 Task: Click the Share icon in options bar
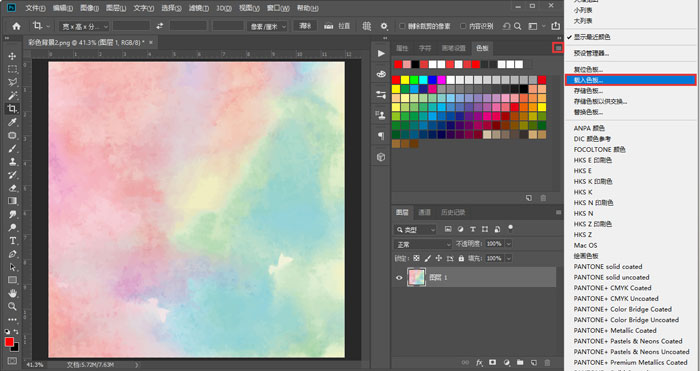[x=555, y=26]
